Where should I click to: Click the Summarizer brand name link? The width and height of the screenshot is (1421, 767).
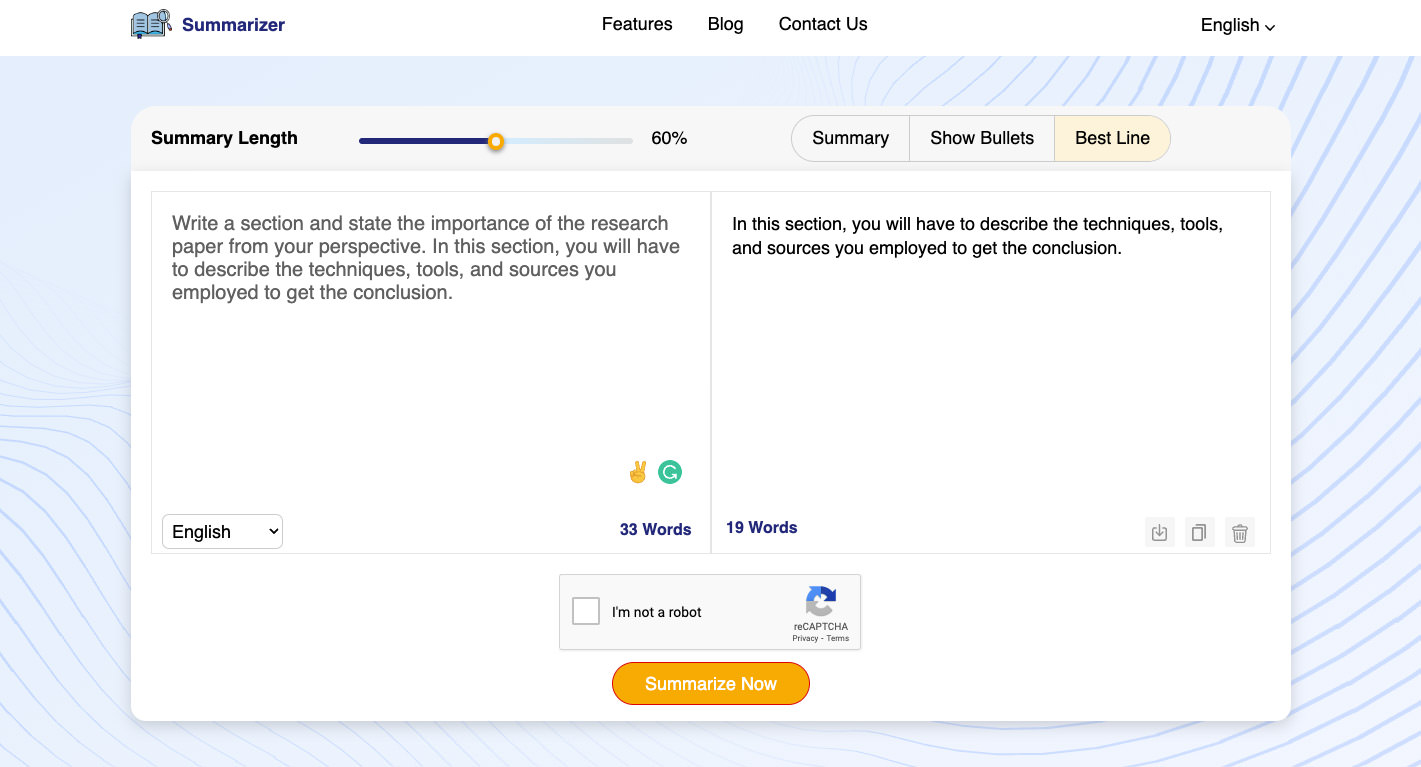point(233,25)
